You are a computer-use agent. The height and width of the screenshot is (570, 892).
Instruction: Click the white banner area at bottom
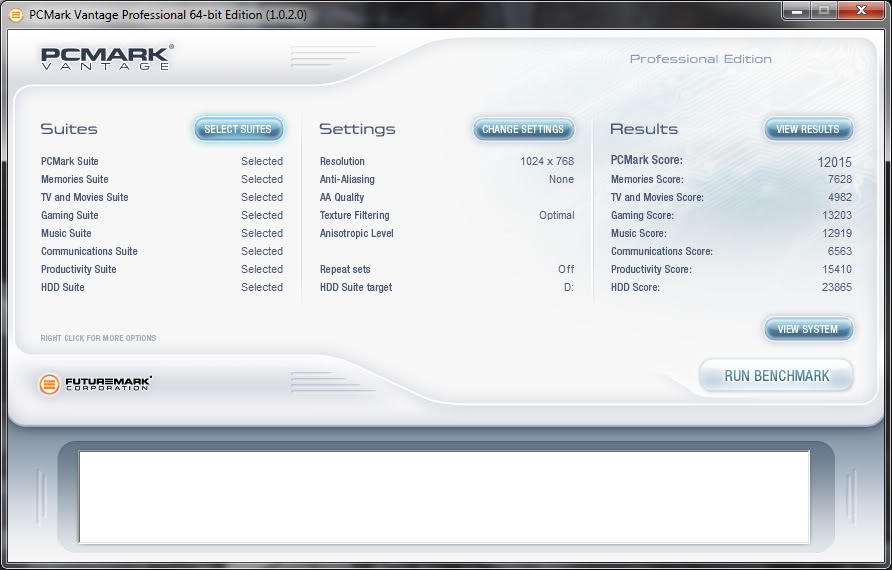click(444, 497)
